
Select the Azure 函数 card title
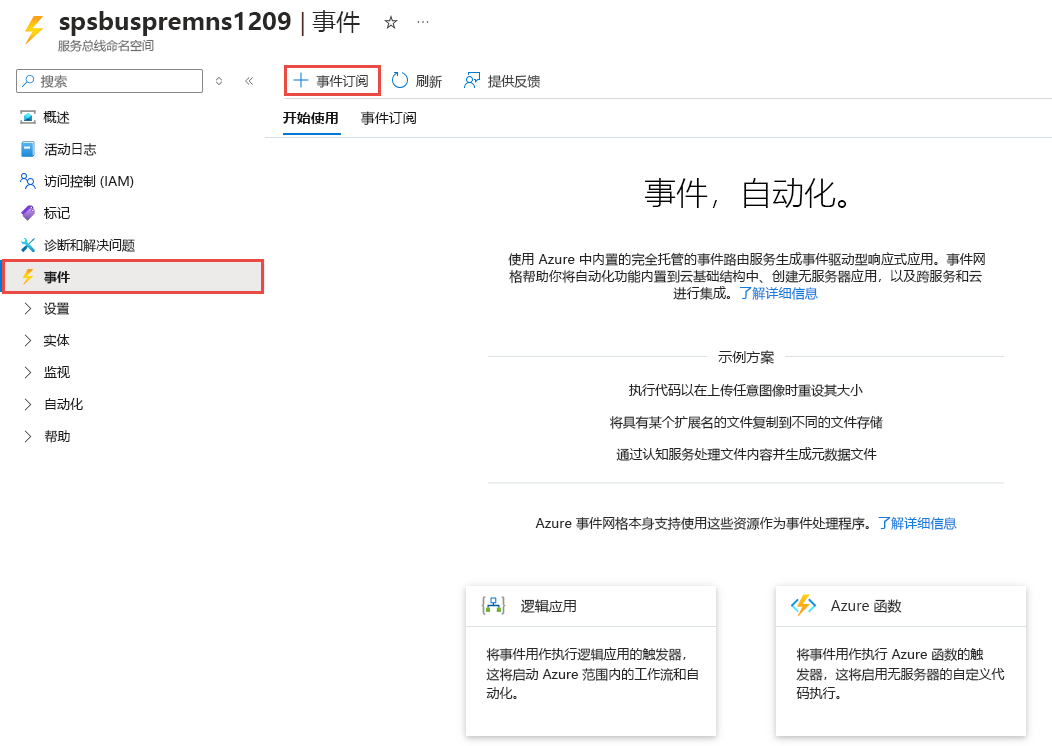[865, 606]
